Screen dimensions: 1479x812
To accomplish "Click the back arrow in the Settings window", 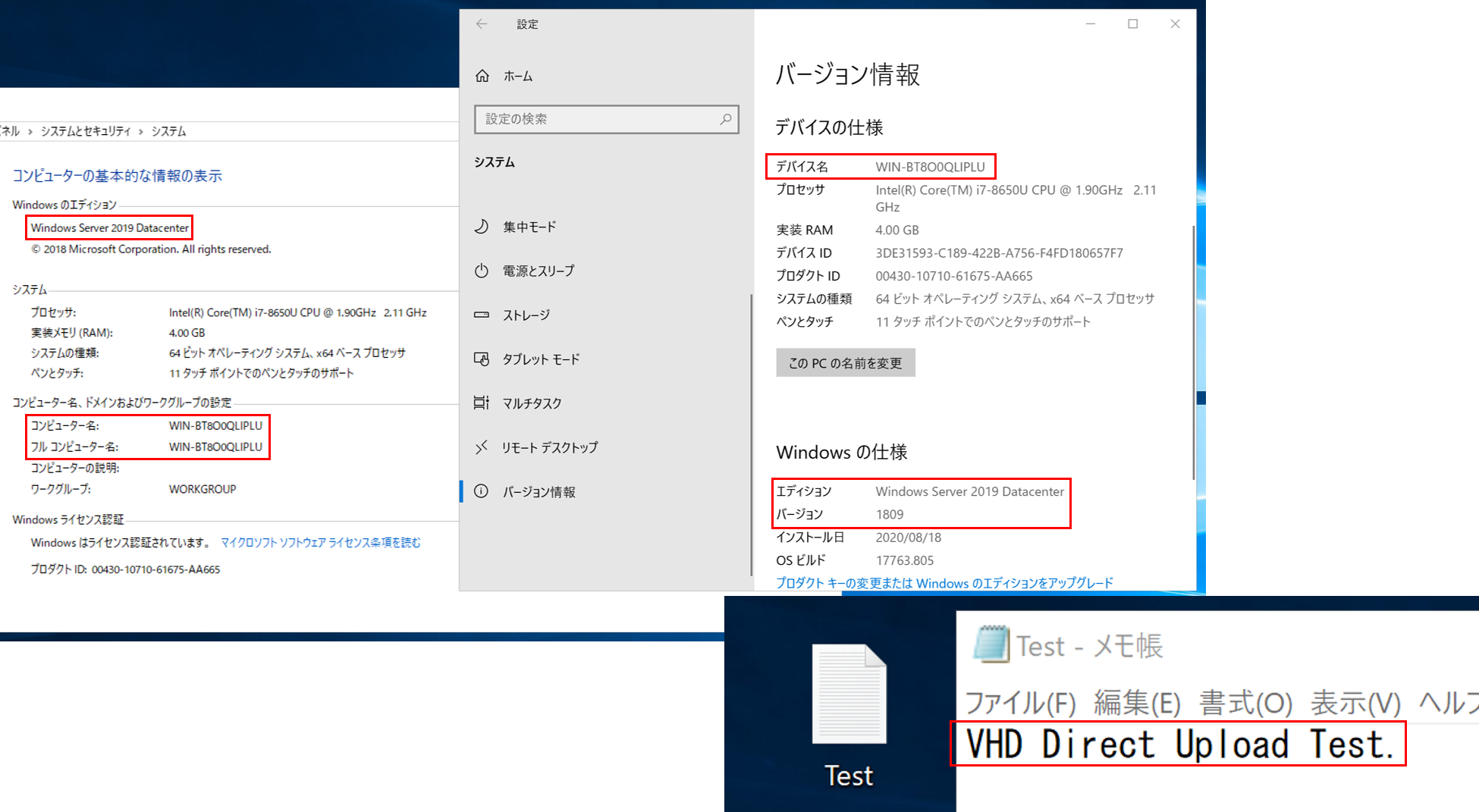I will pos(482,24).
